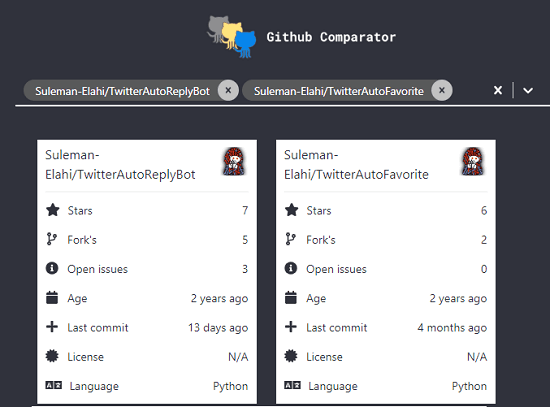Viewport: 550px width, 407px height.
Task: Click language icon on TwitterAutoReplyBot card
Action: [x=54, y=385]
